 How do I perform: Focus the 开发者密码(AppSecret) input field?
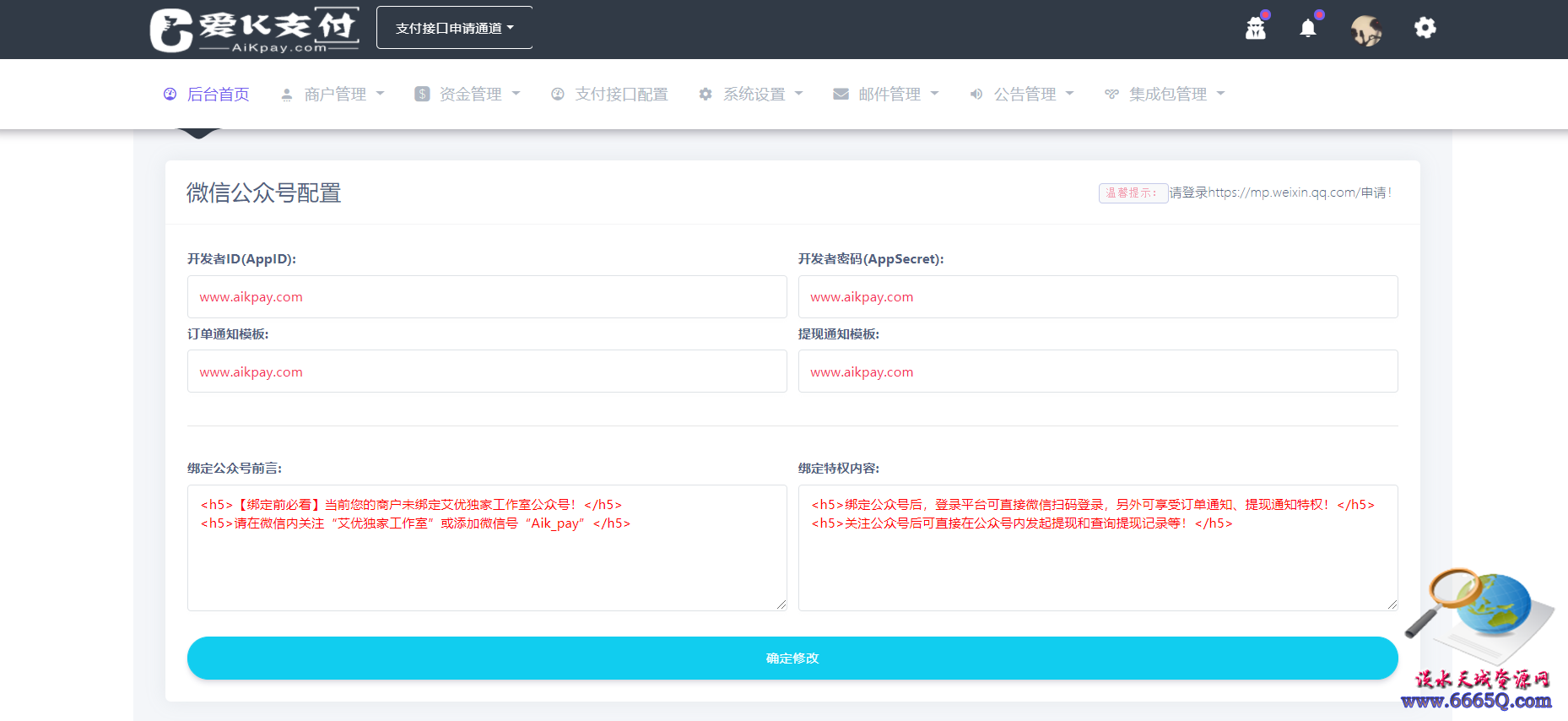[1098, 296]
